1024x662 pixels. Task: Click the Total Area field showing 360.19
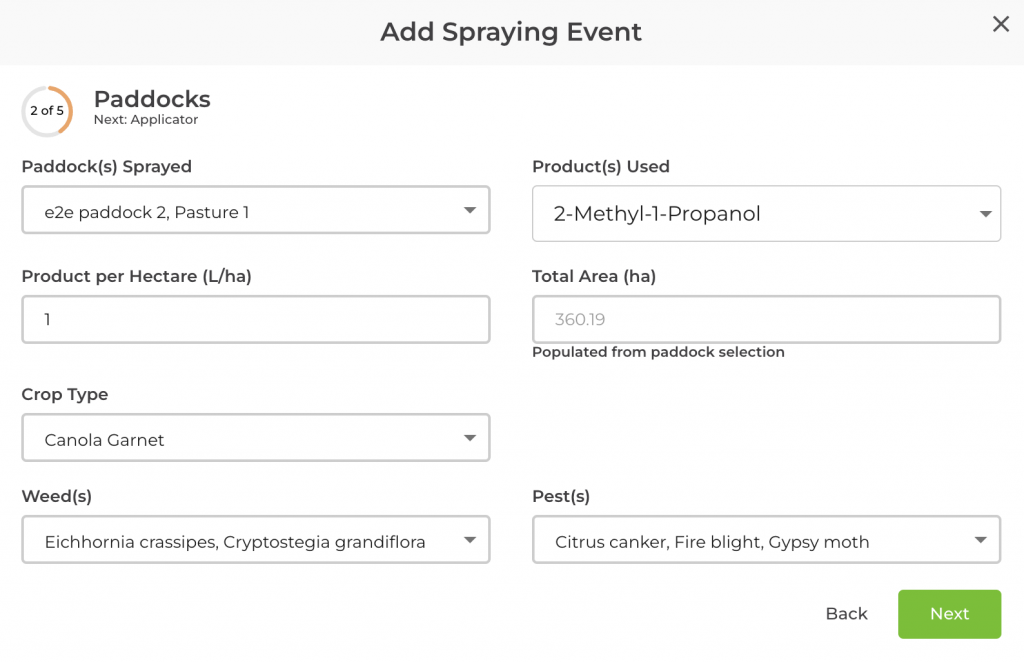point(765,320)
